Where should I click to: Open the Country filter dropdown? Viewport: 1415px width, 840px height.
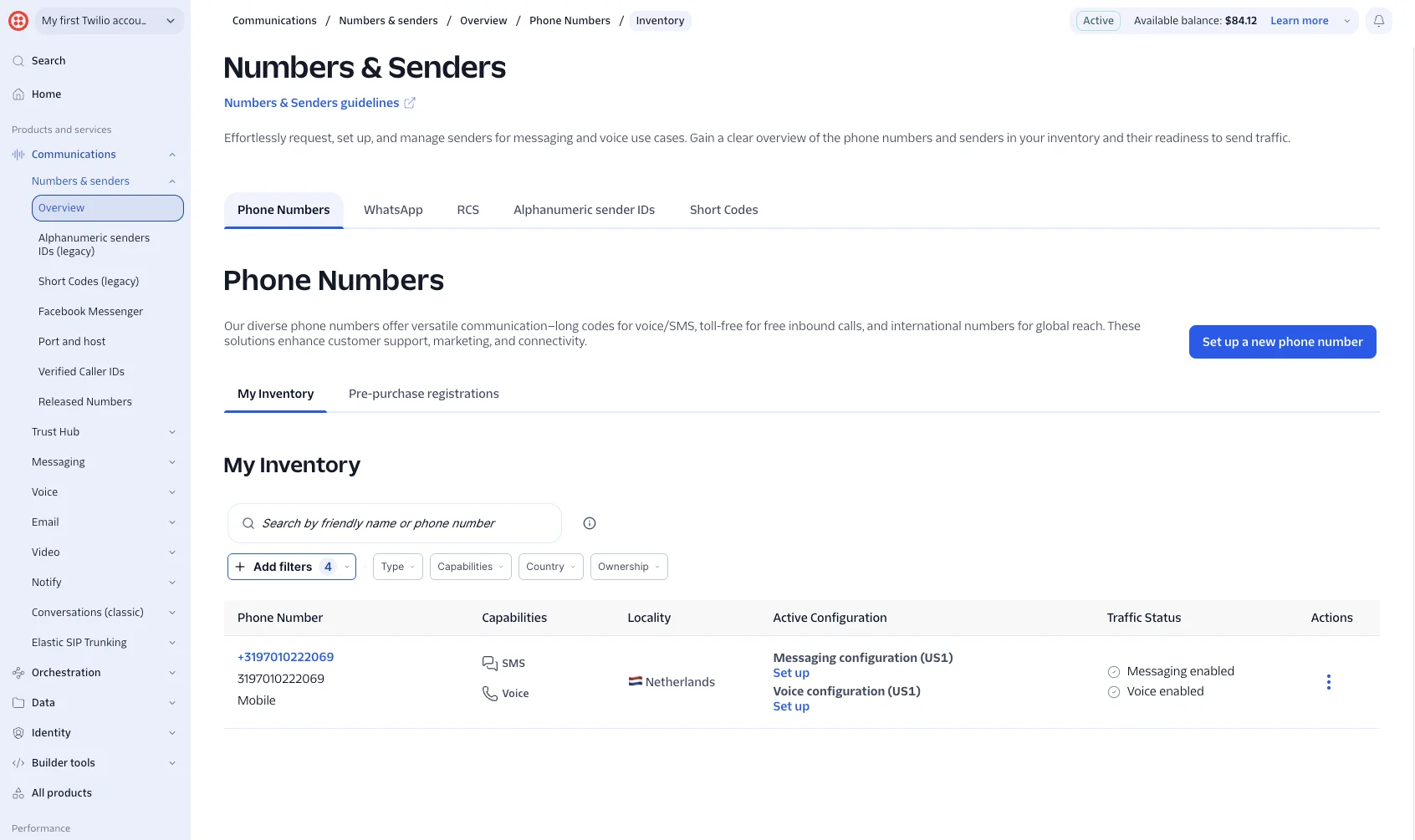coord(550,567)
